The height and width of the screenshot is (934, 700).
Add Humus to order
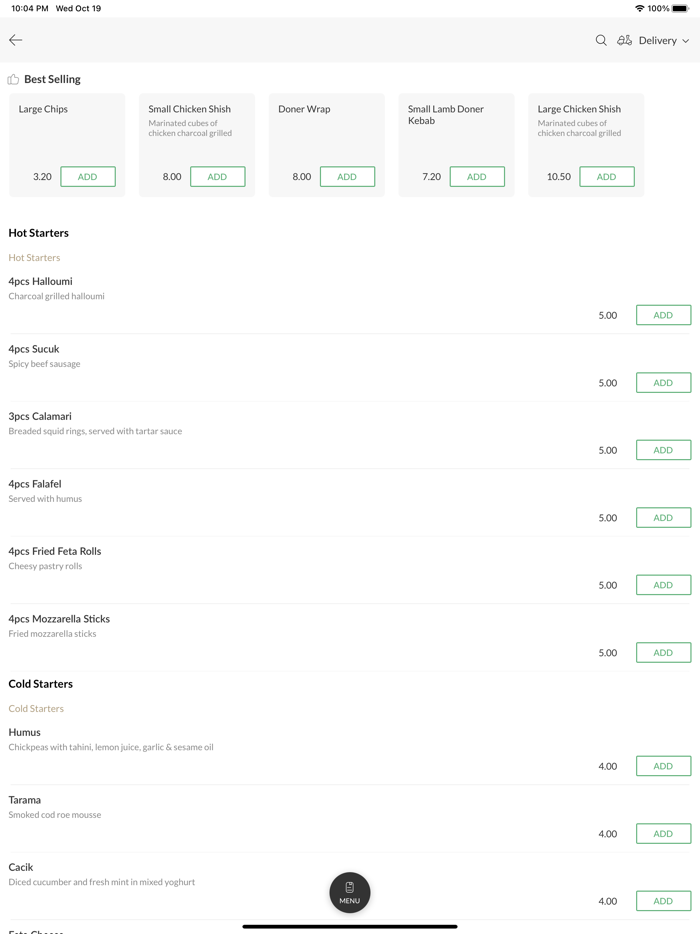[x=663, y=766]
